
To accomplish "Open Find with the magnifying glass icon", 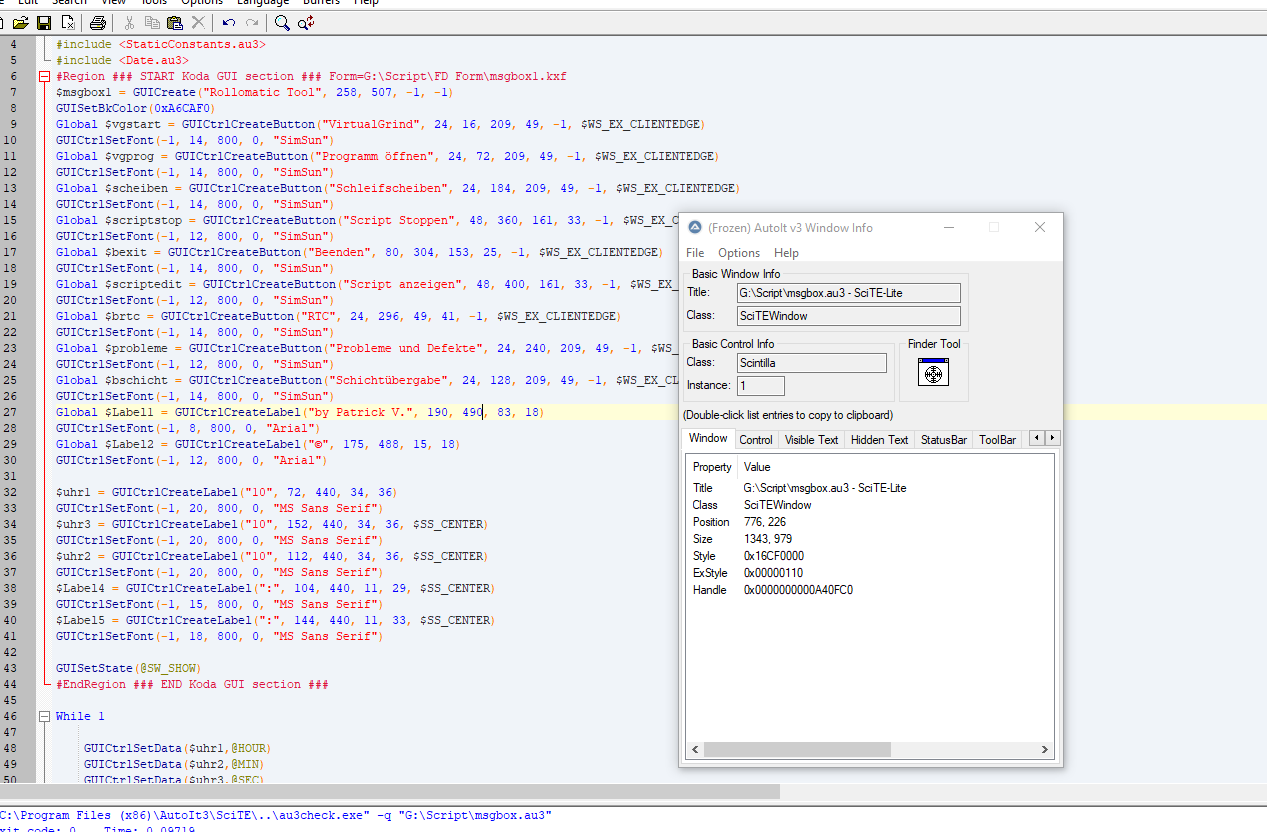I will pos(283,22).
